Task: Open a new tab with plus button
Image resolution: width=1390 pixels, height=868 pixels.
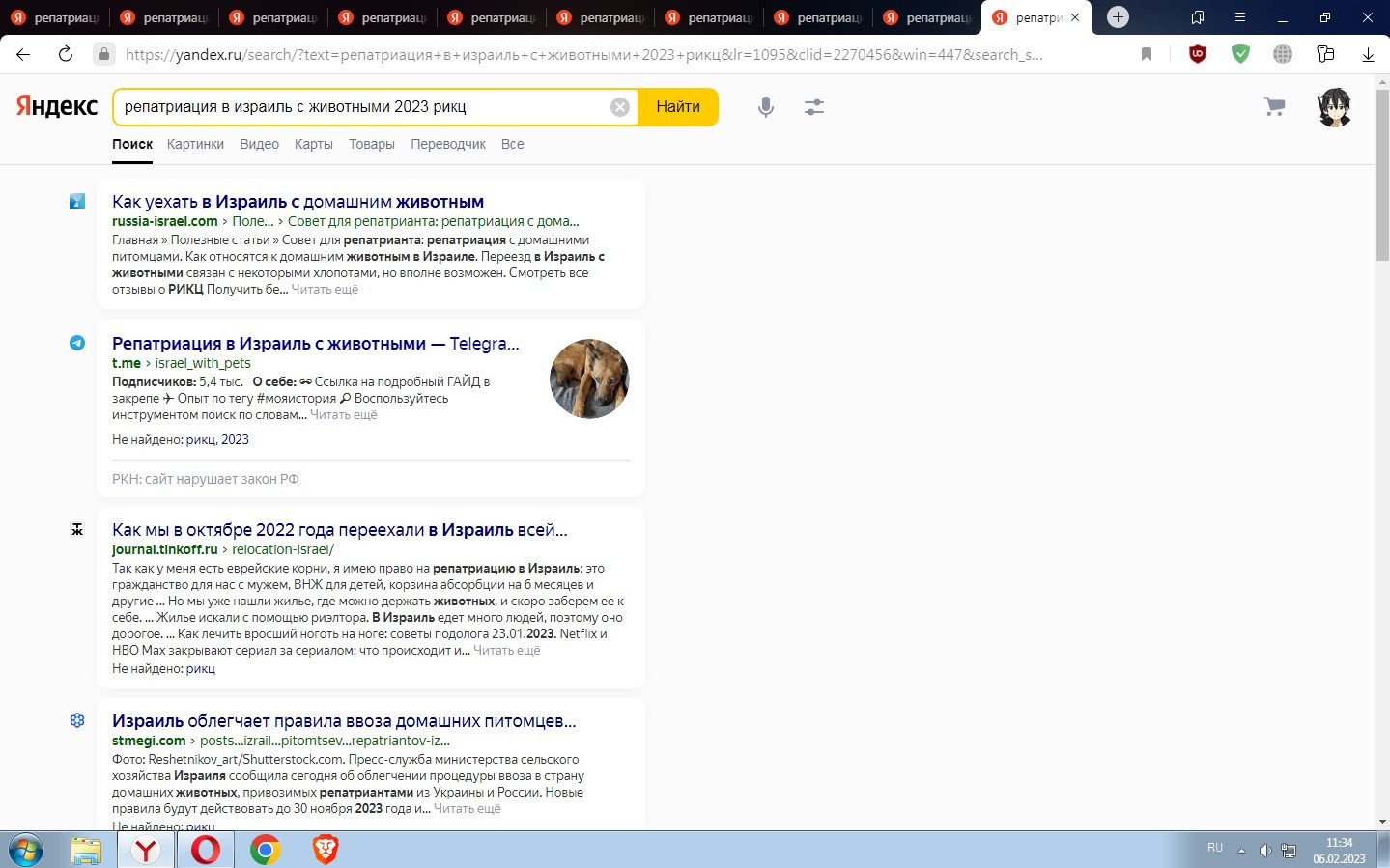Action: 1118,17
